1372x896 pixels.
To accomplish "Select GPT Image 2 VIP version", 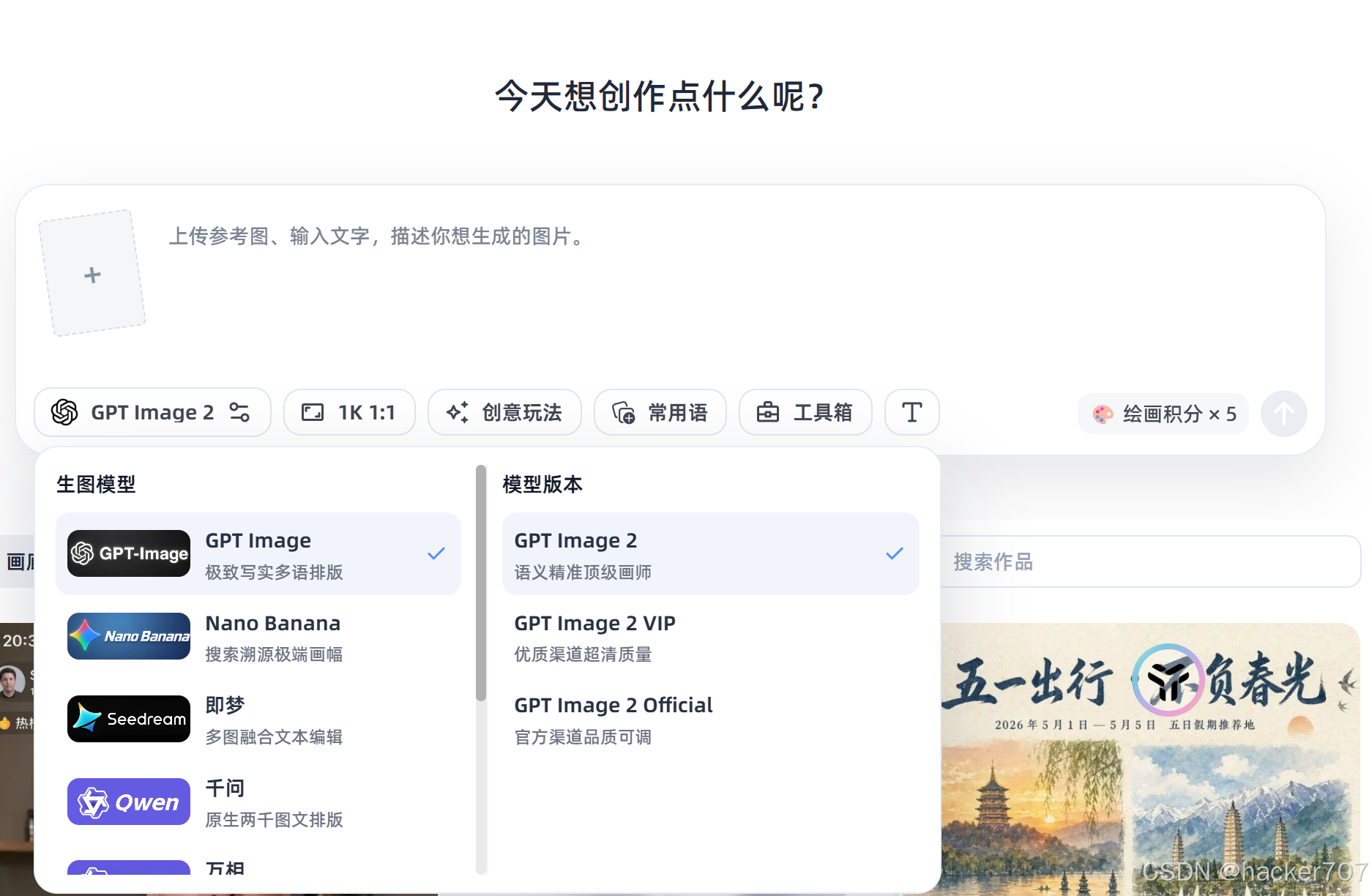I will coord(710,637).
